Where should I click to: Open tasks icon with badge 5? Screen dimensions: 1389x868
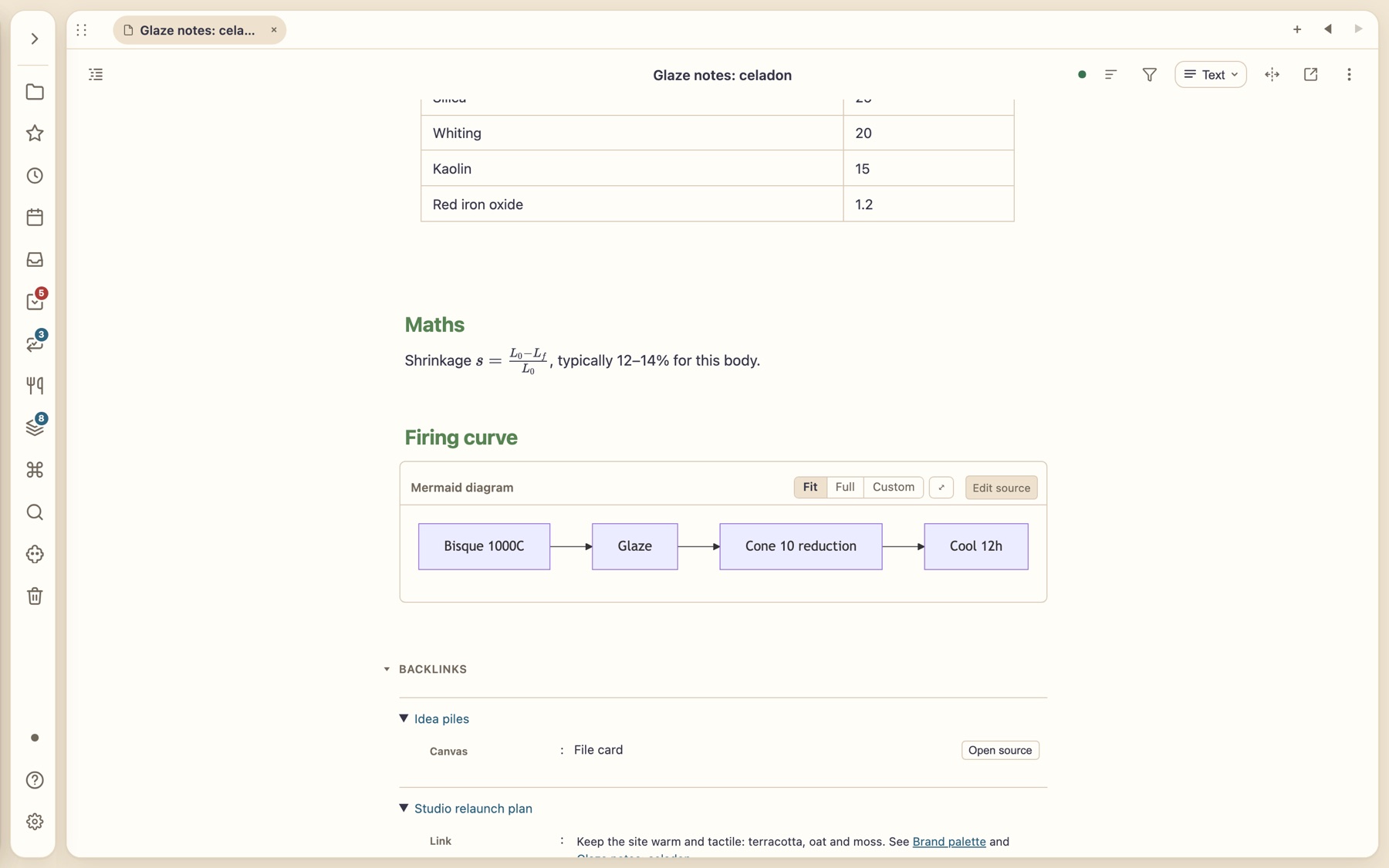pyautogui.click(x=35, y=301)
